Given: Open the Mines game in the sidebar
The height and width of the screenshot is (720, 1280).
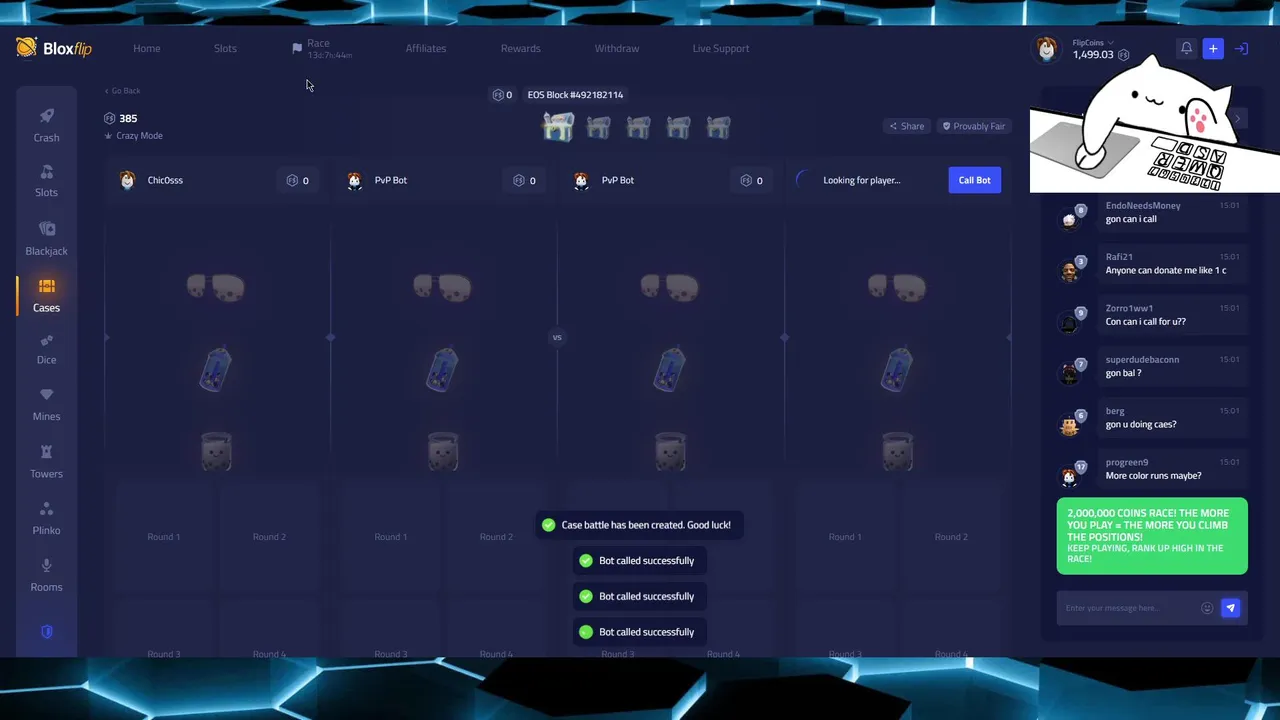Looking at the screenshot, I should tap(46, 405).
